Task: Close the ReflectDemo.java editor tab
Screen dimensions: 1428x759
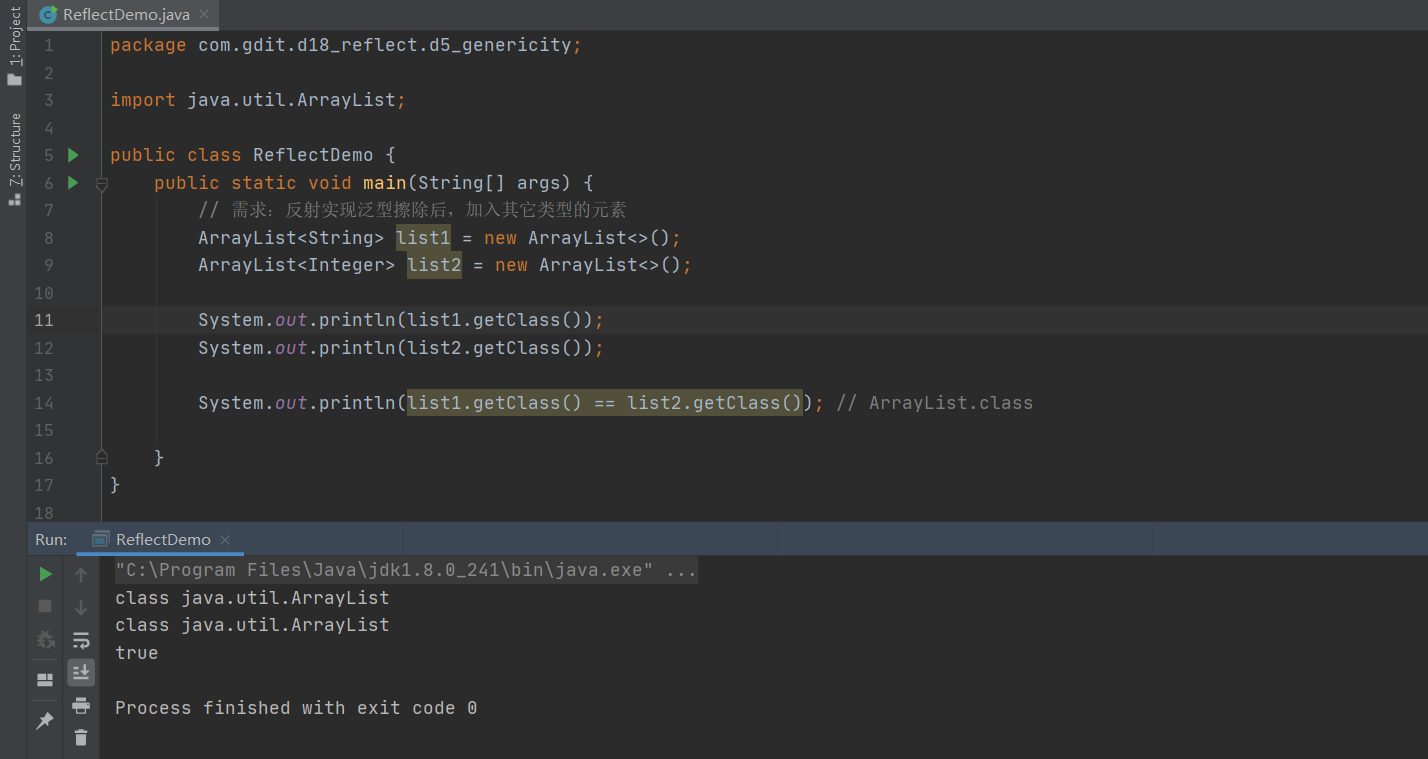Action: (x=204, y=15)
